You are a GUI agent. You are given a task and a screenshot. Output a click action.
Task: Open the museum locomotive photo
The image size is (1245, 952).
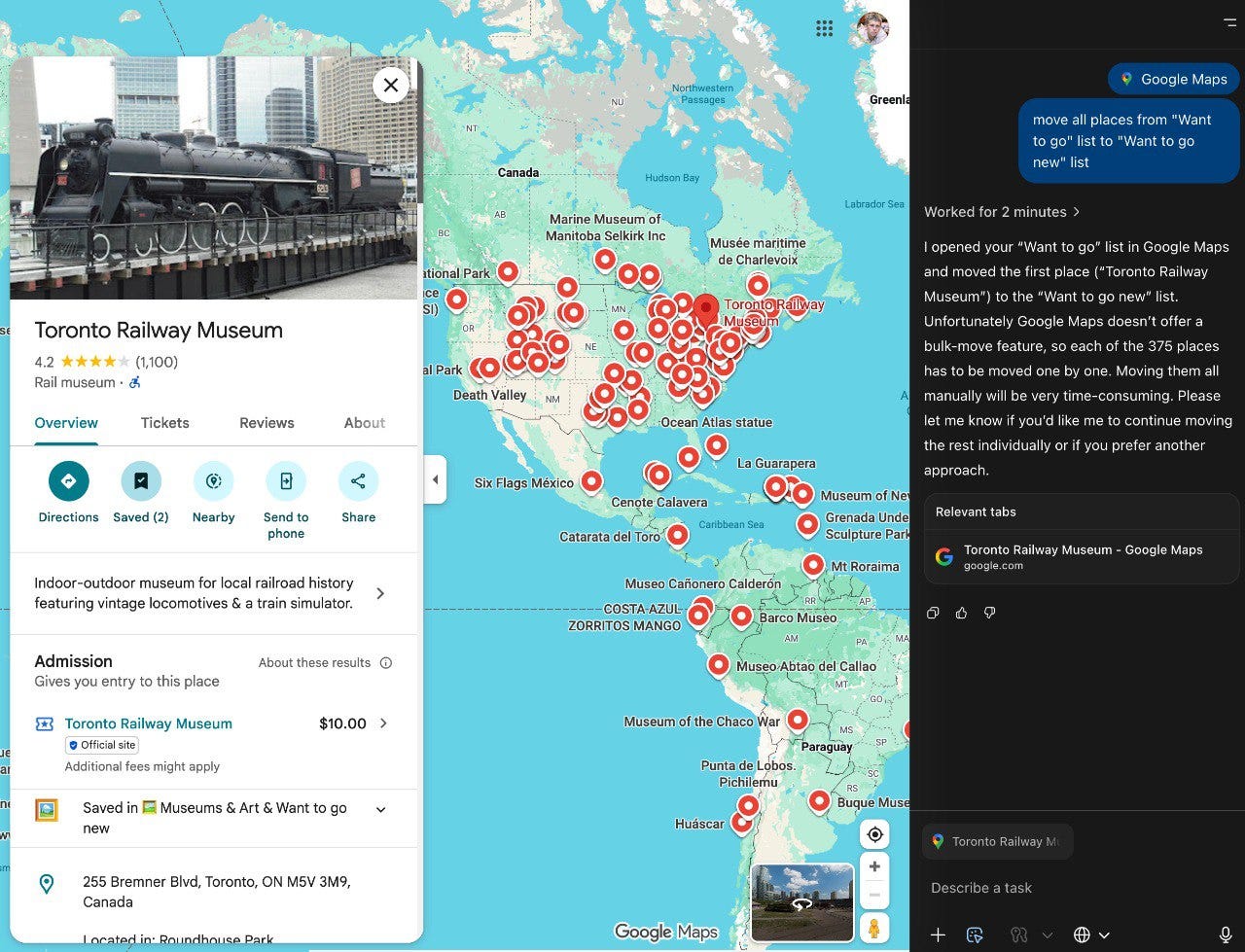[x=214, y=178]
